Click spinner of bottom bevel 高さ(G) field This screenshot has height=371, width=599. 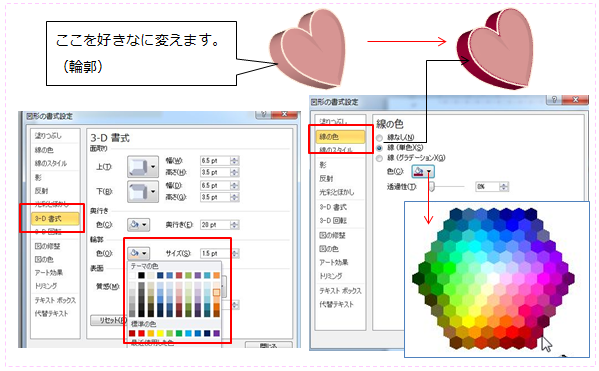point(235,197)
